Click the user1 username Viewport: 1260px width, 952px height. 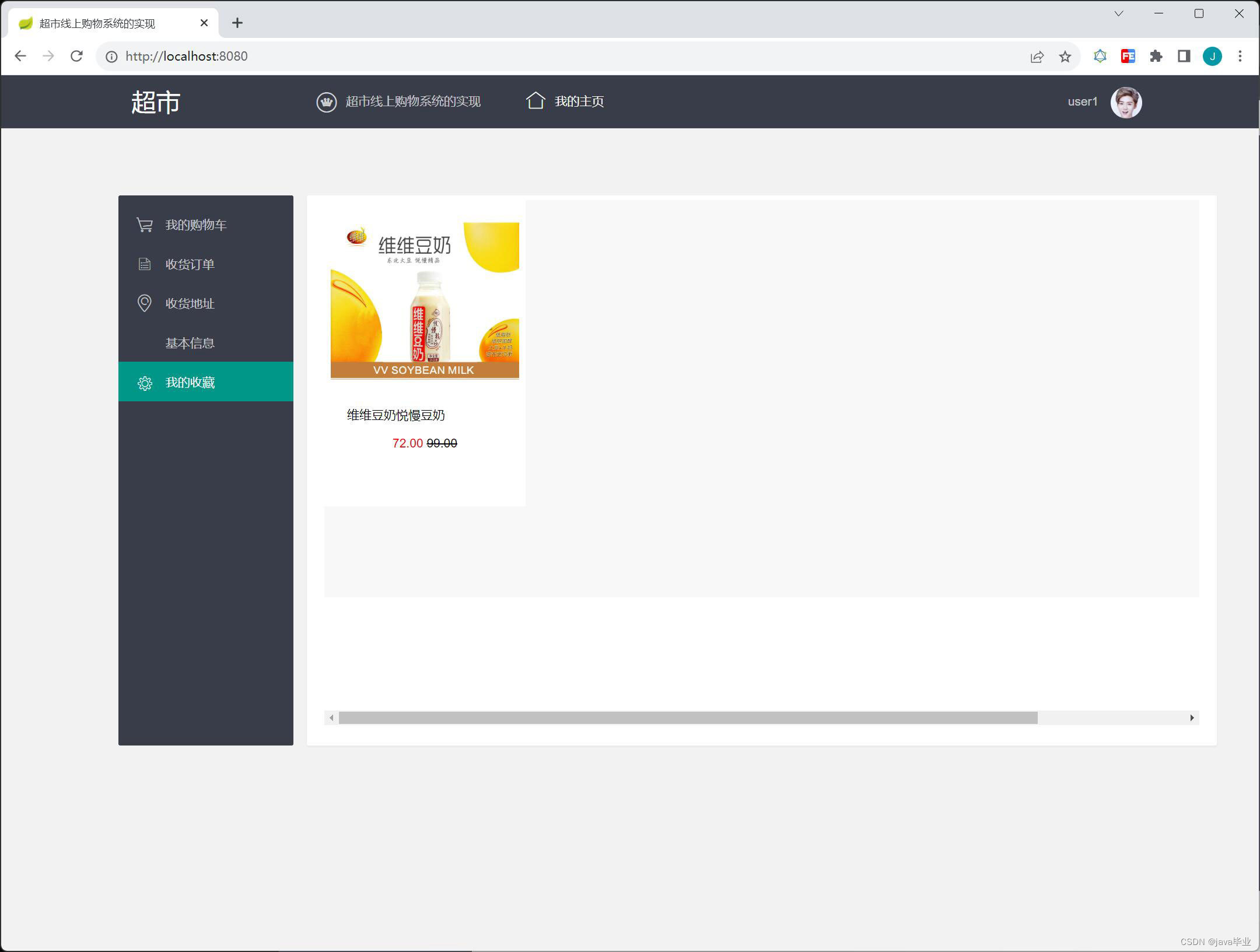(1082, 101)
